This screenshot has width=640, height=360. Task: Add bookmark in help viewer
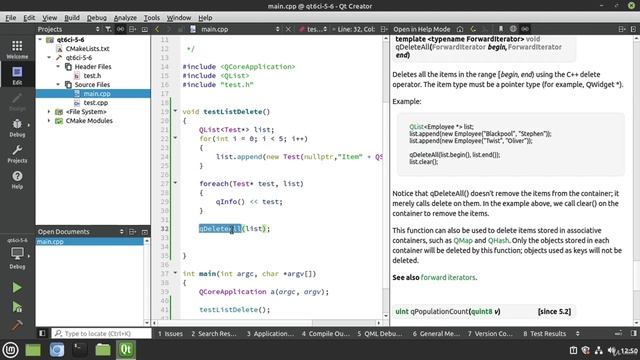[500, 29]
